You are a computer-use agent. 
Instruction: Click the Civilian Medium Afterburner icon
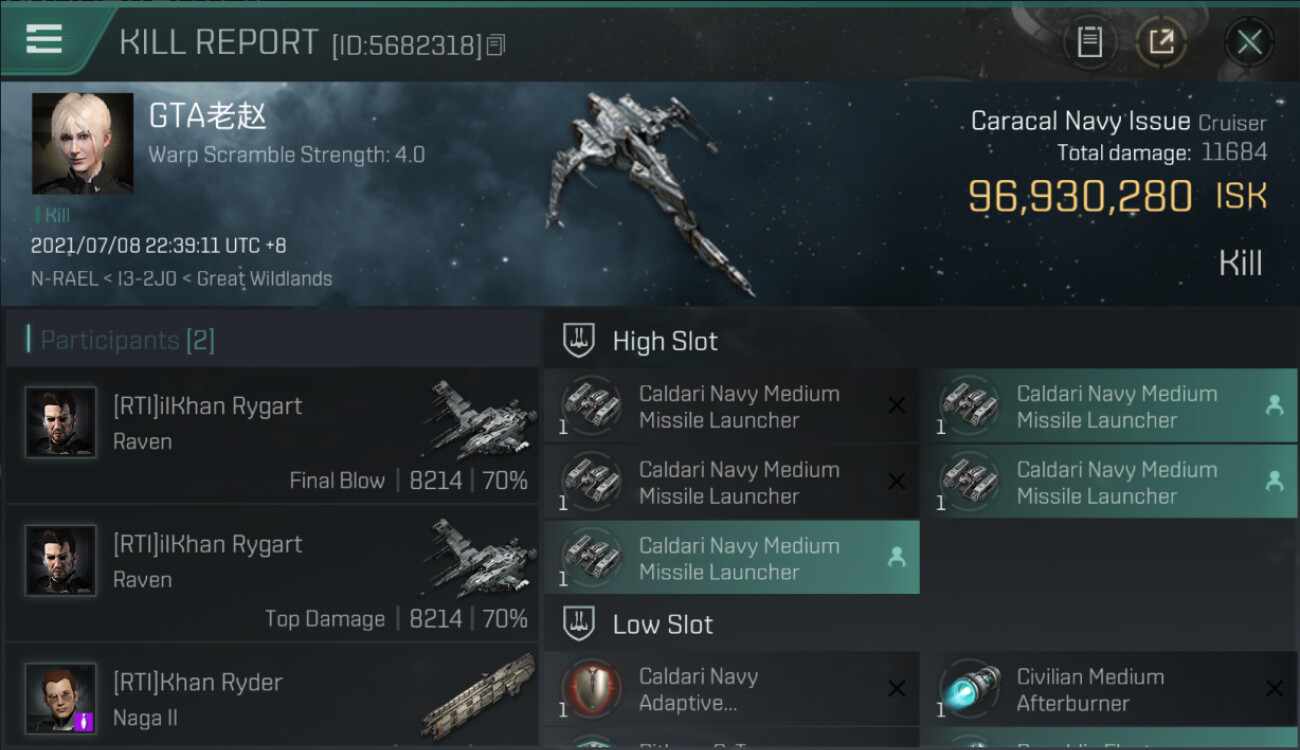pos(970,690)
